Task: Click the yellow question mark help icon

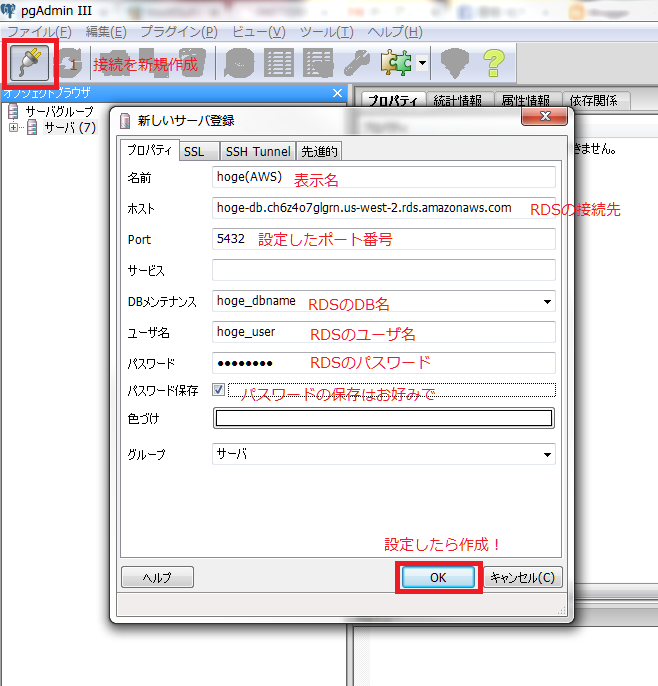Action: [494, 63]
